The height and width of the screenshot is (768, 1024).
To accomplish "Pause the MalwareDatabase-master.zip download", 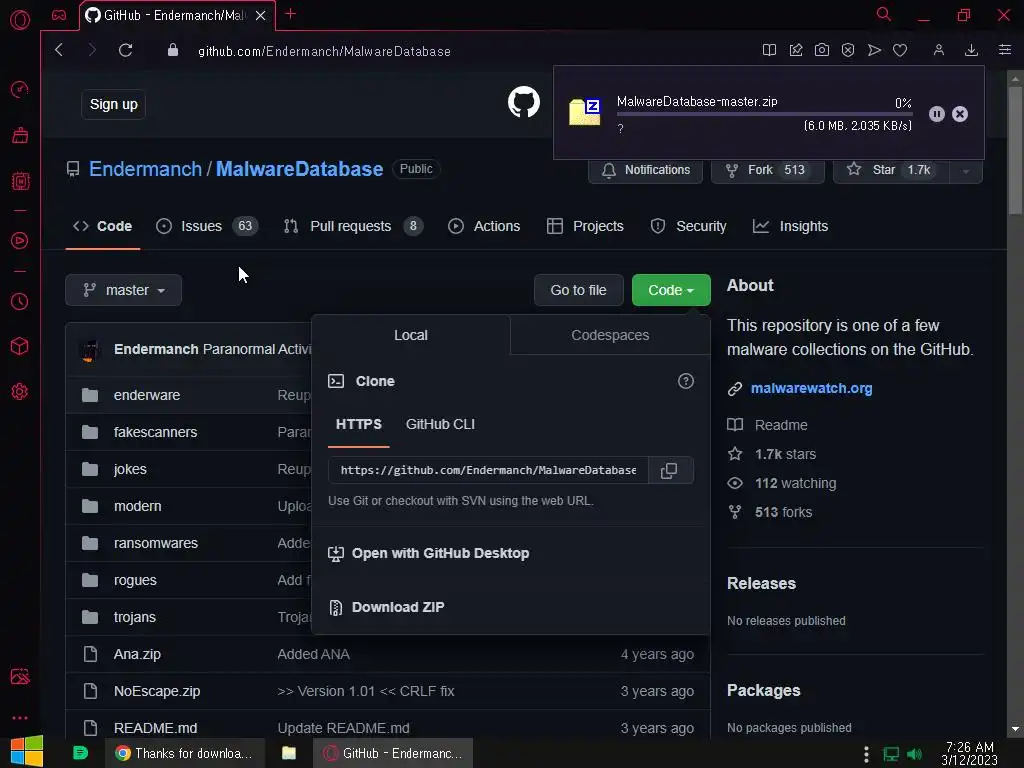I will [936, 114].
